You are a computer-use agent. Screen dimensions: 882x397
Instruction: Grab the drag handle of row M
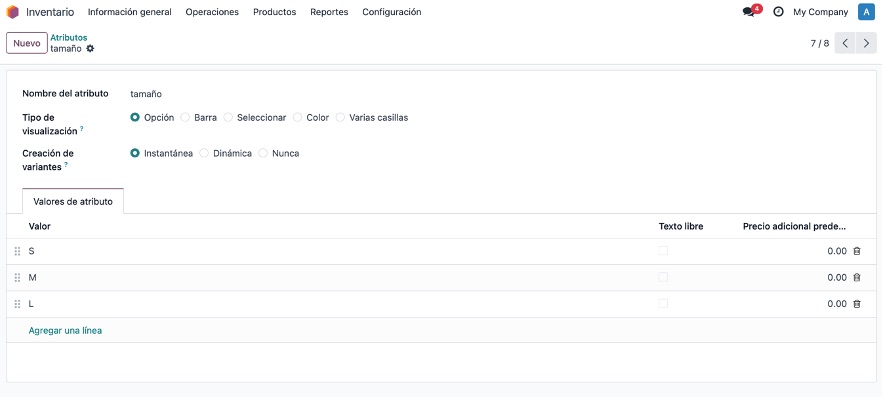17,277
